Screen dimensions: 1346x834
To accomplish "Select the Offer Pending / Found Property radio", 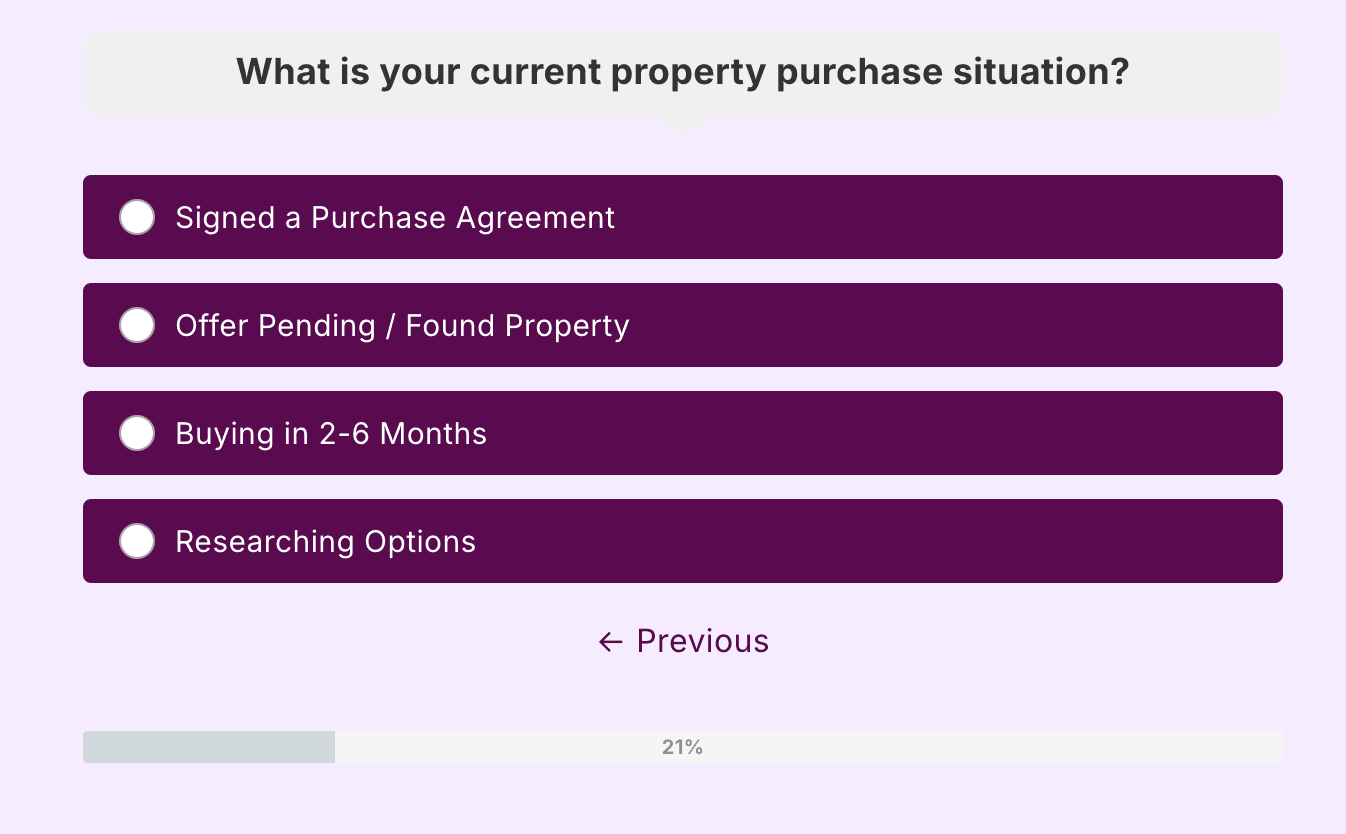I will 137,325.
